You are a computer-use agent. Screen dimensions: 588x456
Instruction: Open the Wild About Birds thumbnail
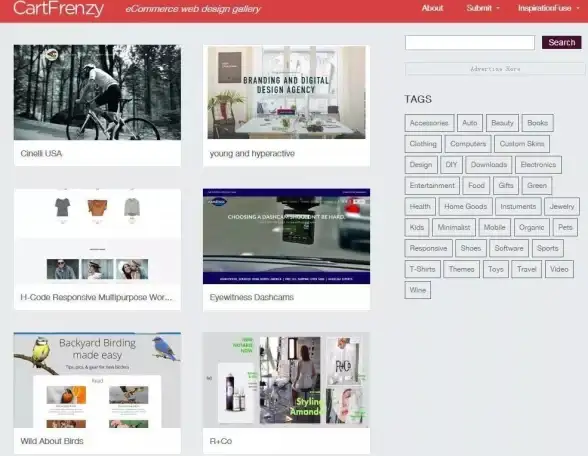click(x=97, y=380)
